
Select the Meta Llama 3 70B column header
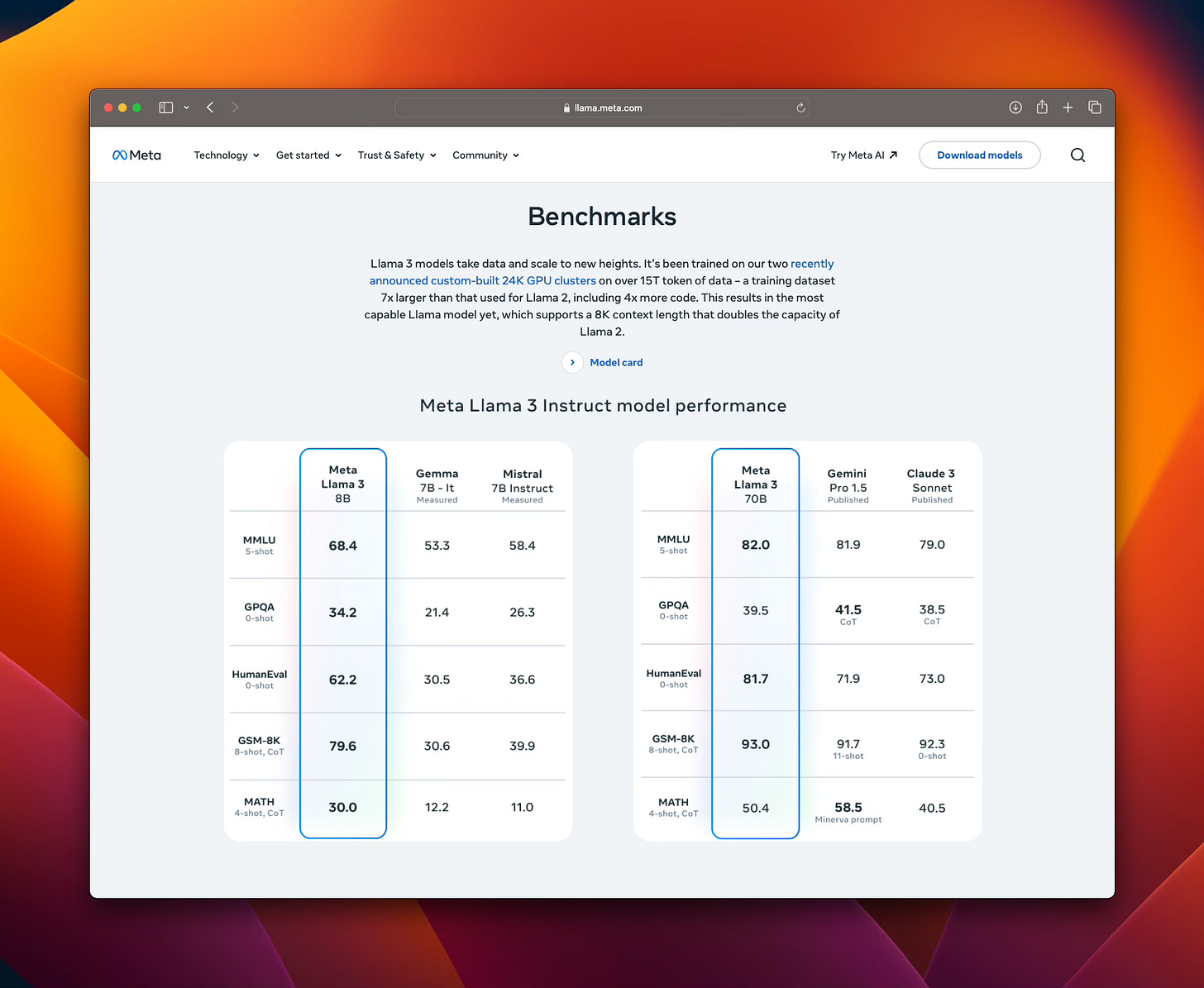(756, 484)
